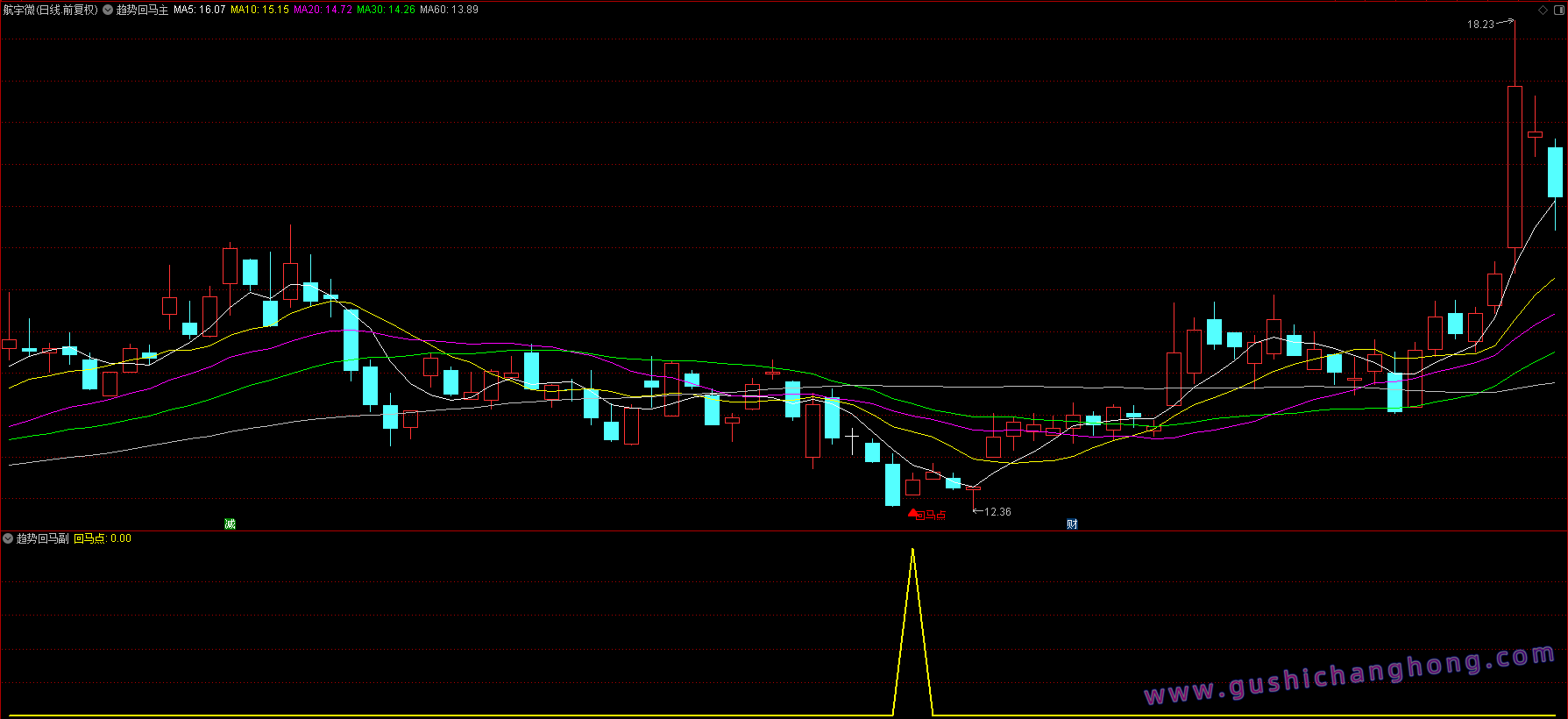Visit the www.gushichanghong.com watermark link
The height and width of the screenshot is (719, 1568).
point(1350,677)
